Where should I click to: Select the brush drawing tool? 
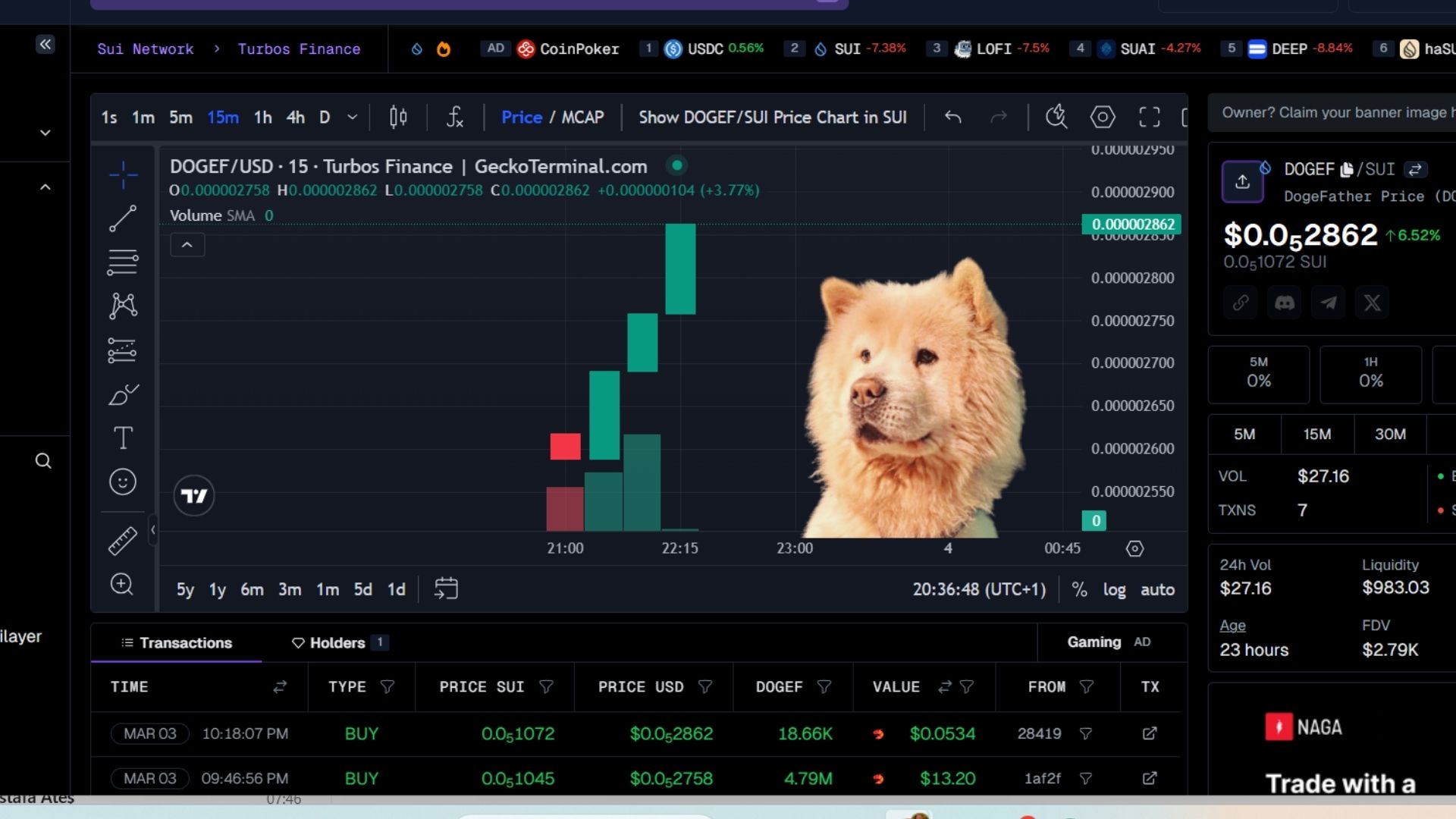tap(123, 394)
